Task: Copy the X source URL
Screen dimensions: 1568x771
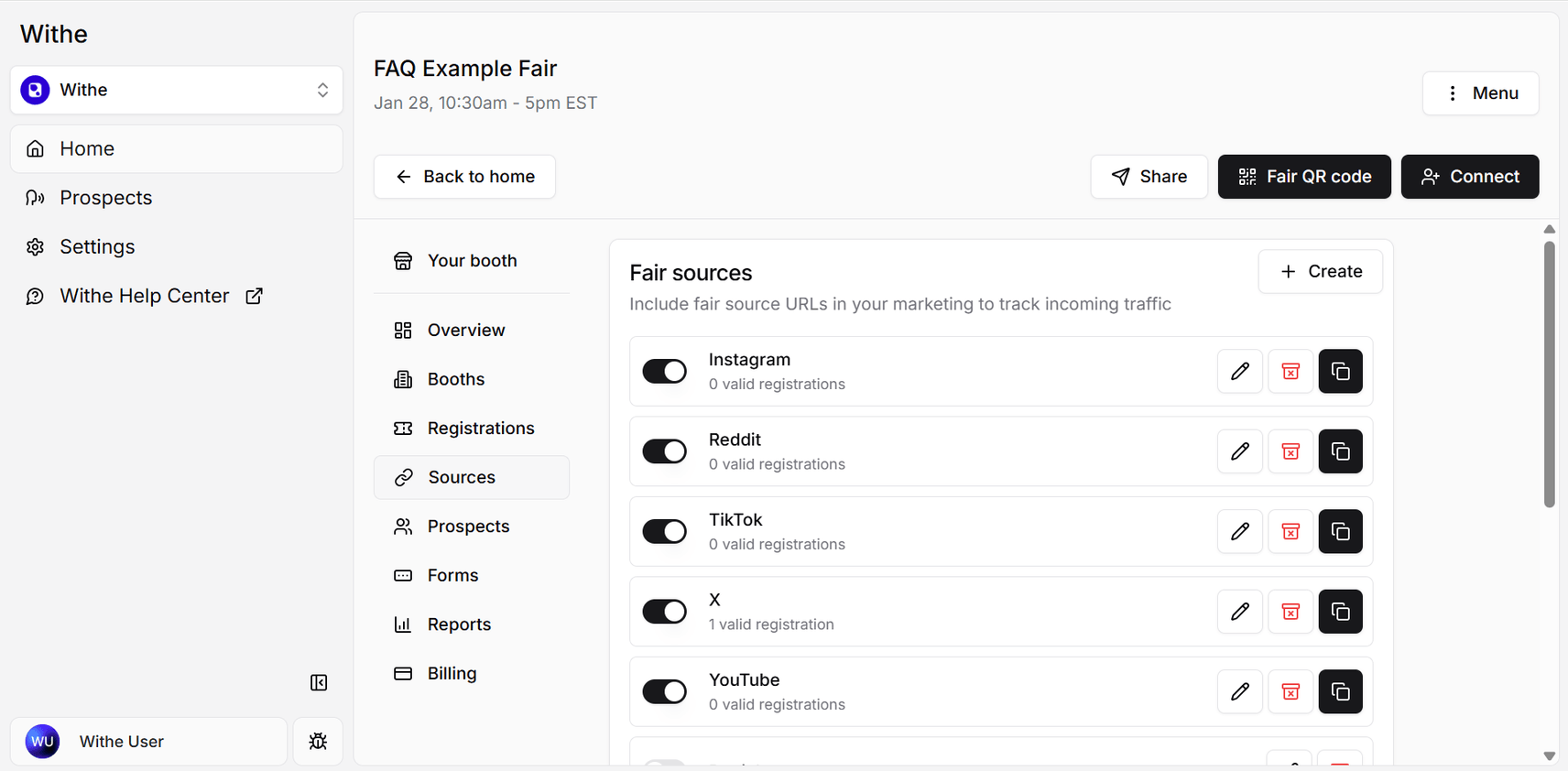Action: pyautogui.click(x=1341, y=612)
